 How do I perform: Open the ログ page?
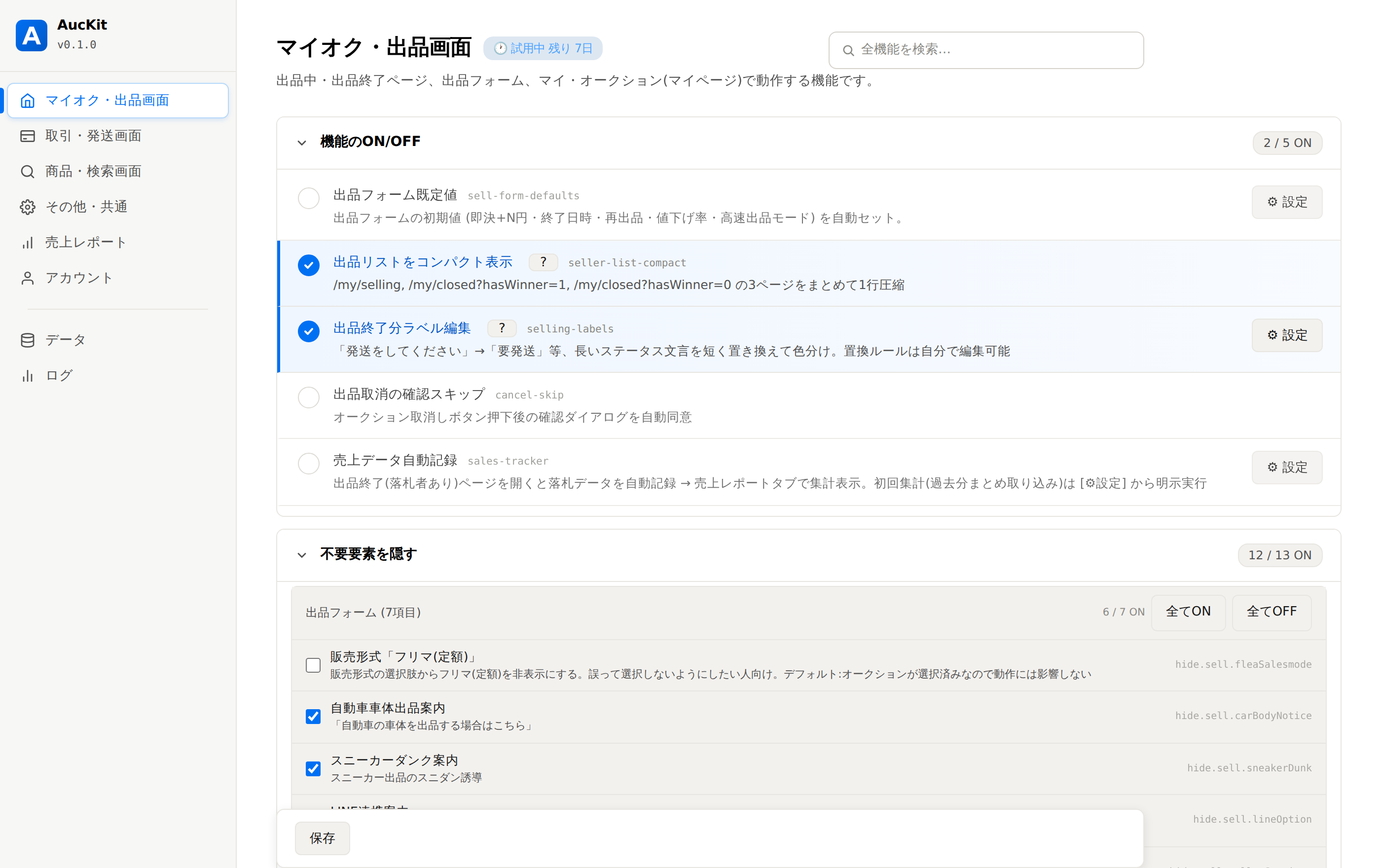point(117,375)
